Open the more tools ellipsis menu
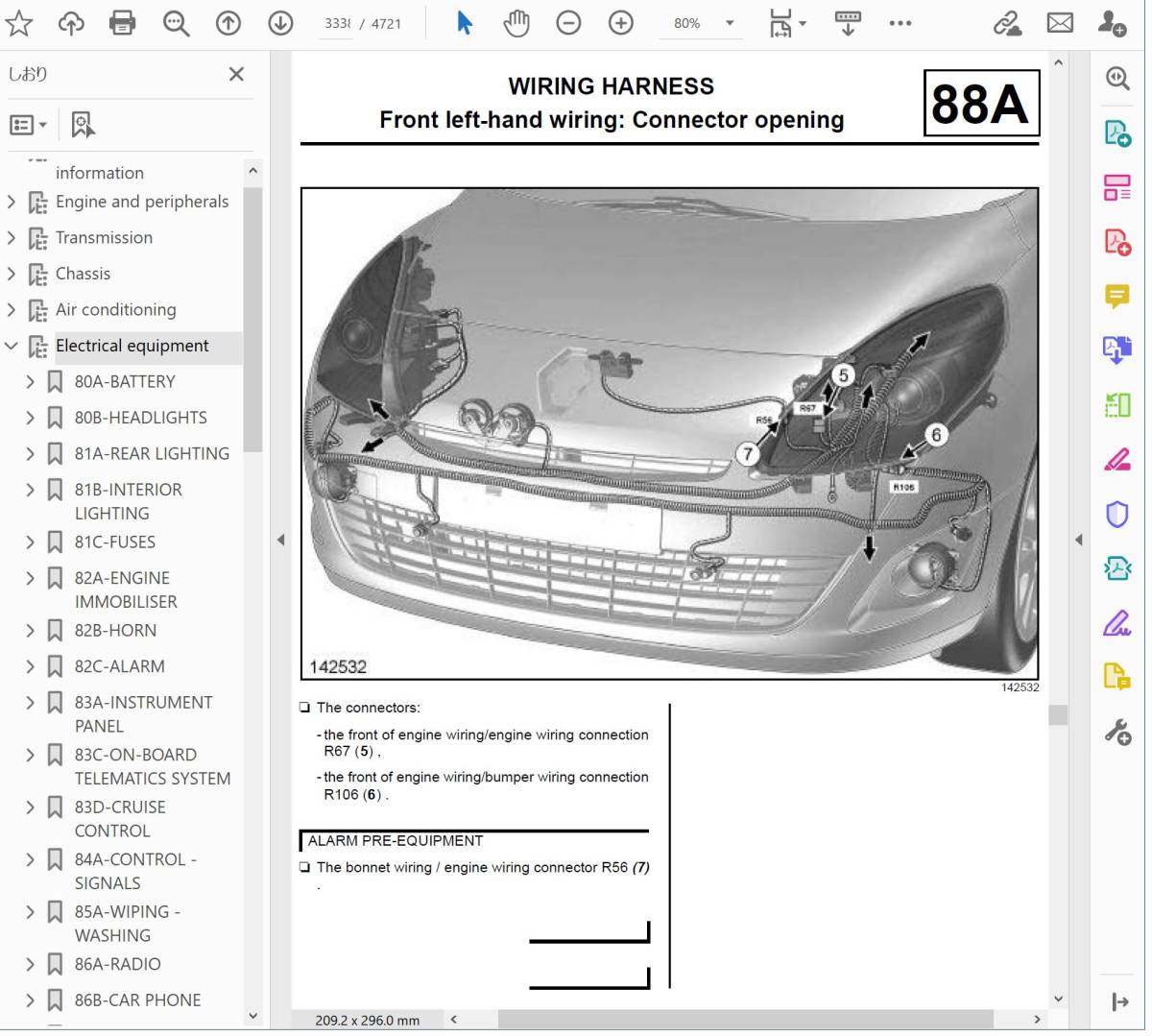Screen dimensions: 1152x1036 pos(900,23)
